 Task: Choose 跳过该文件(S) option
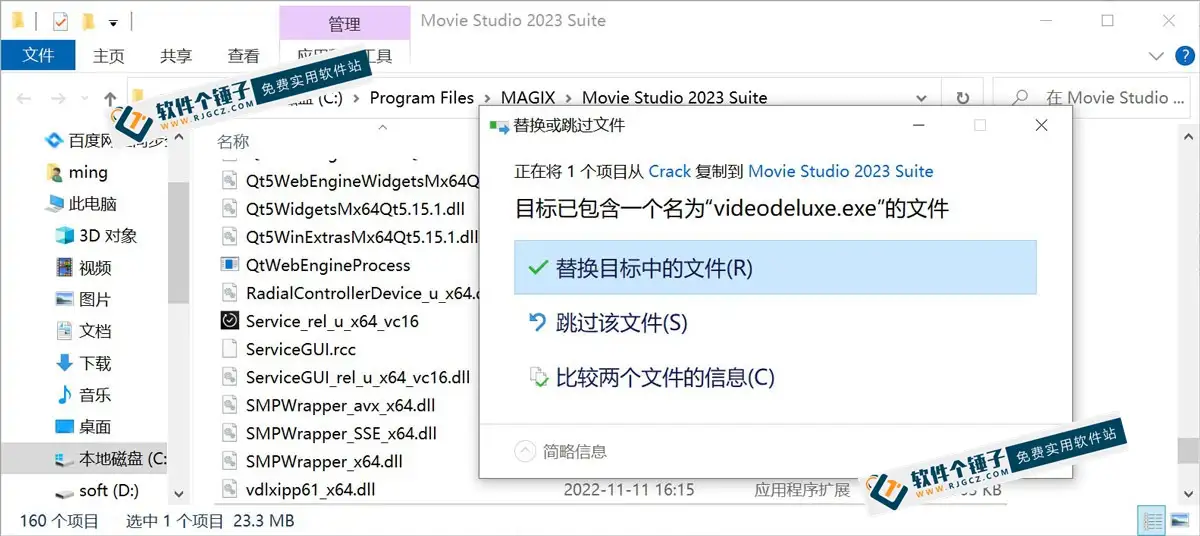coord(775,323)
